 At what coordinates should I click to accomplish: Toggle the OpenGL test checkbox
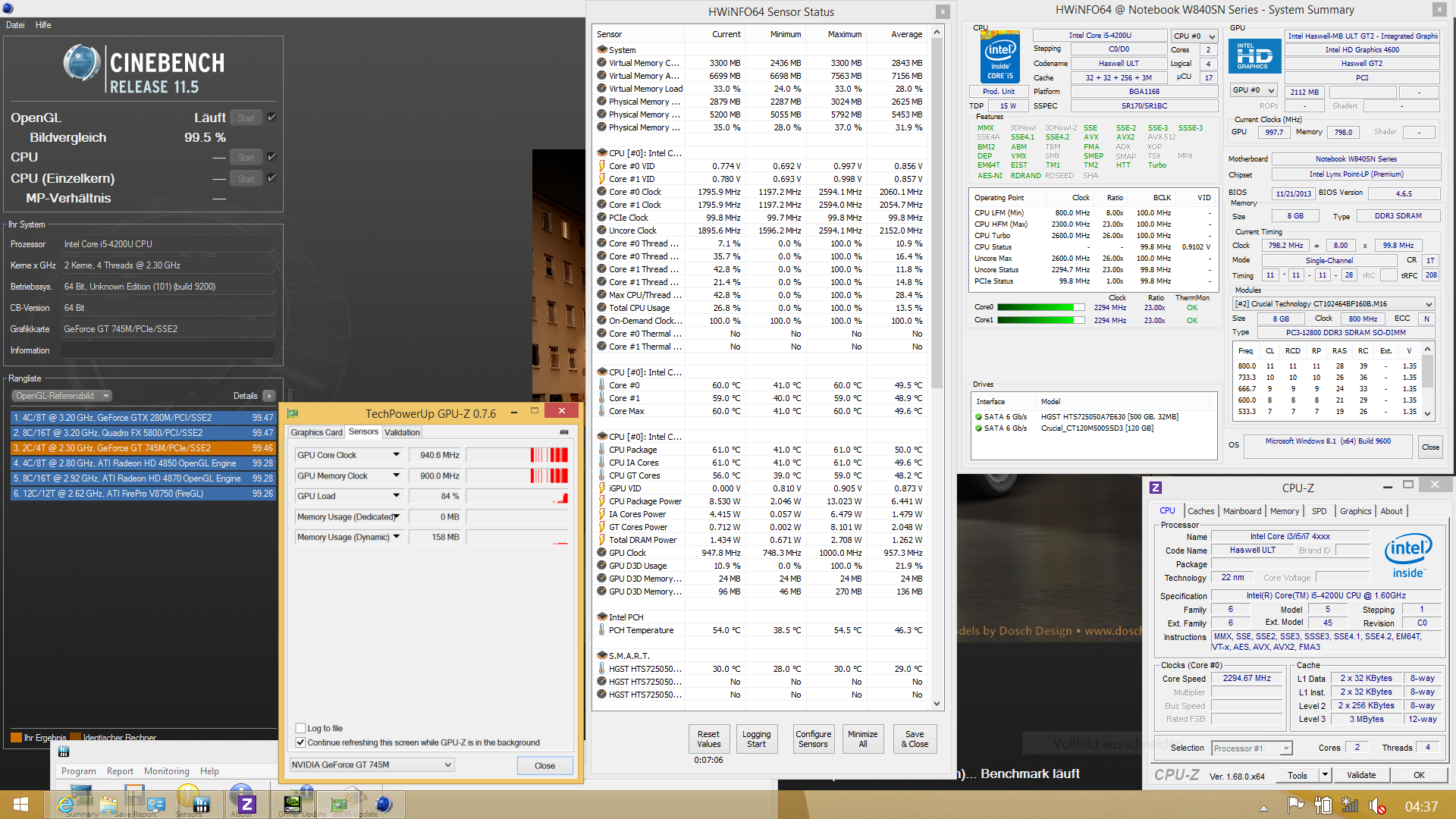click(271, 118)
